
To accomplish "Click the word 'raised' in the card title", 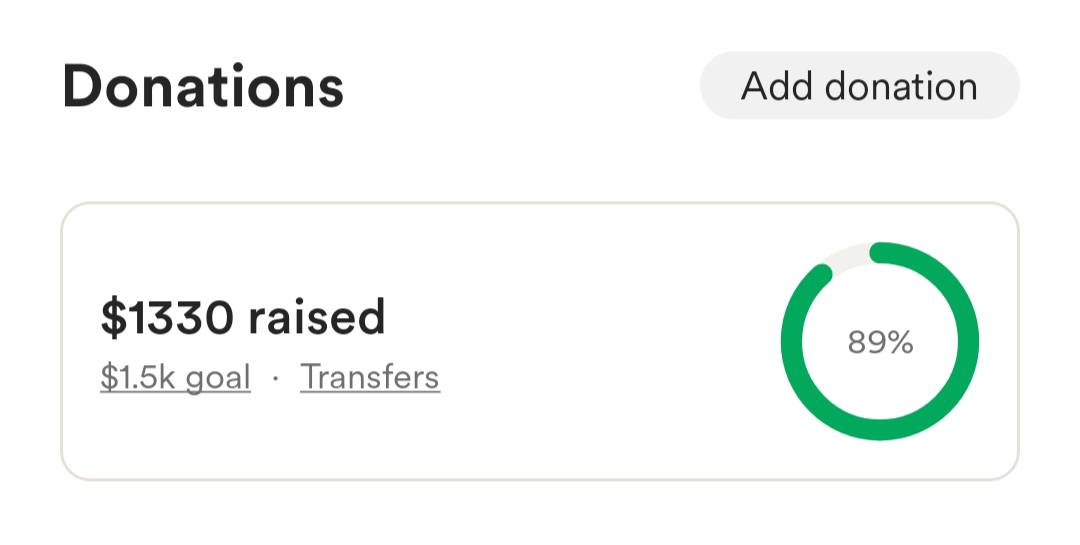I will [x=316, y=318].
